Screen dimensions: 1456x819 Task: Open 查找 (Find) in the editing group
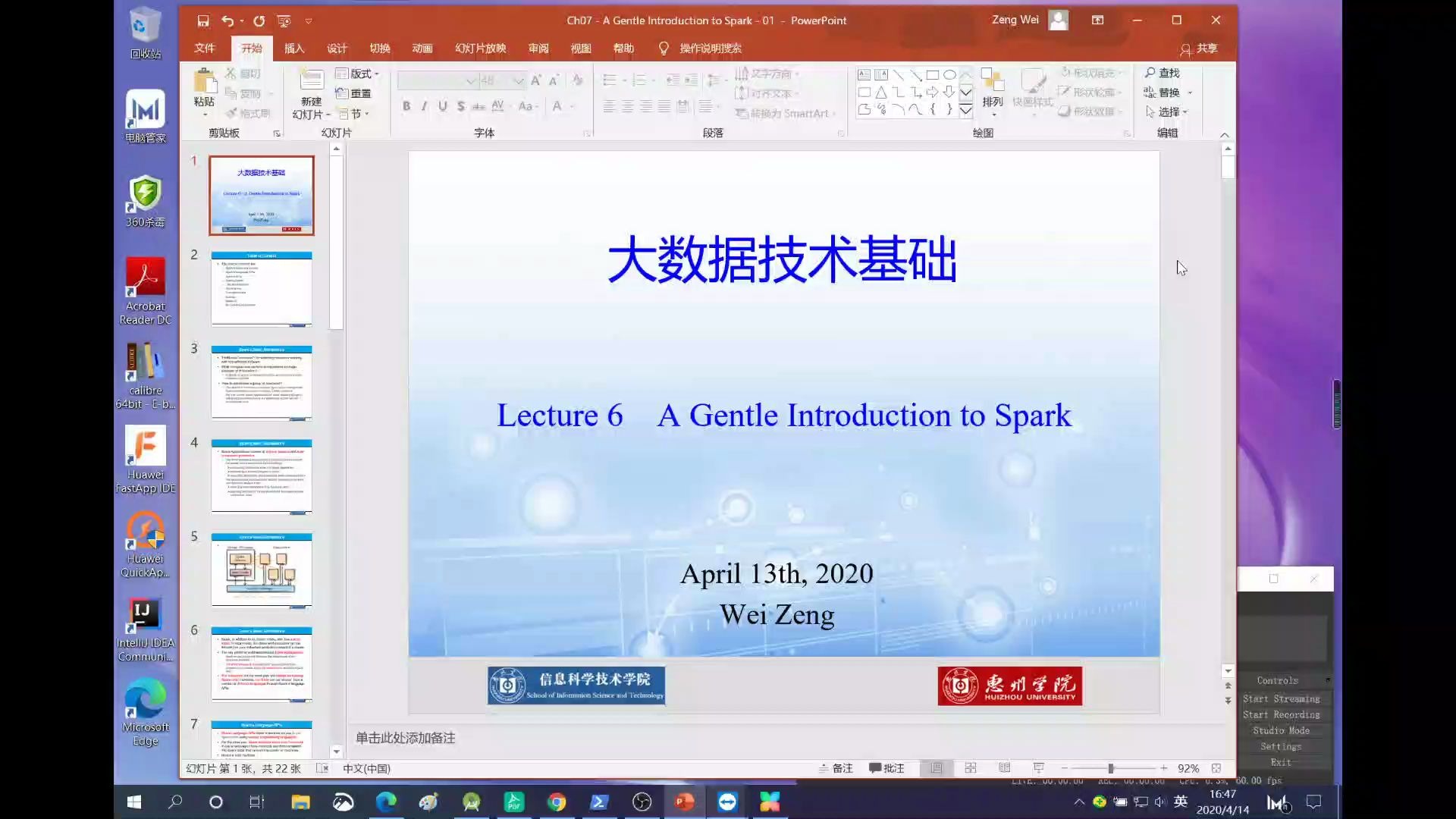[1166, 73]
